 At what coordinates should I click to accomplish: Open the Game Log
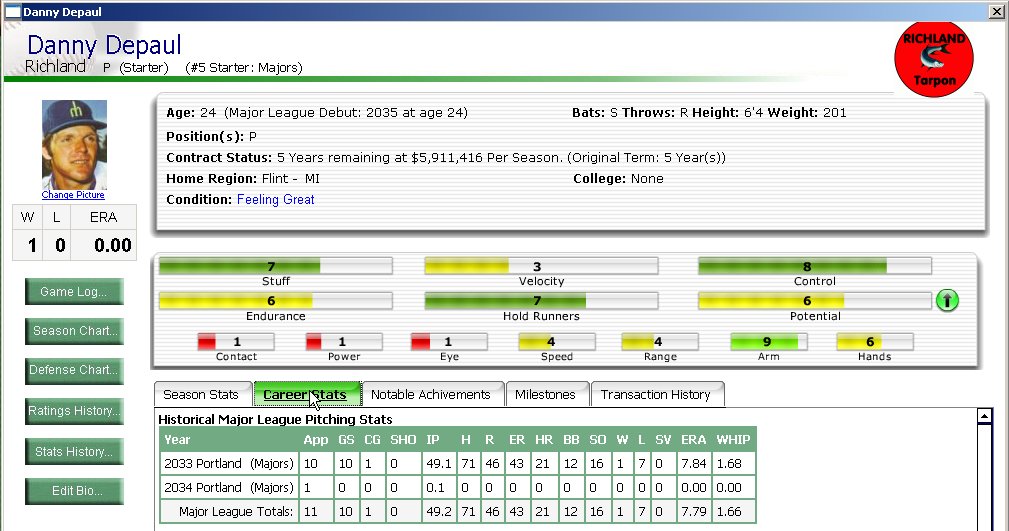(74, 292)
